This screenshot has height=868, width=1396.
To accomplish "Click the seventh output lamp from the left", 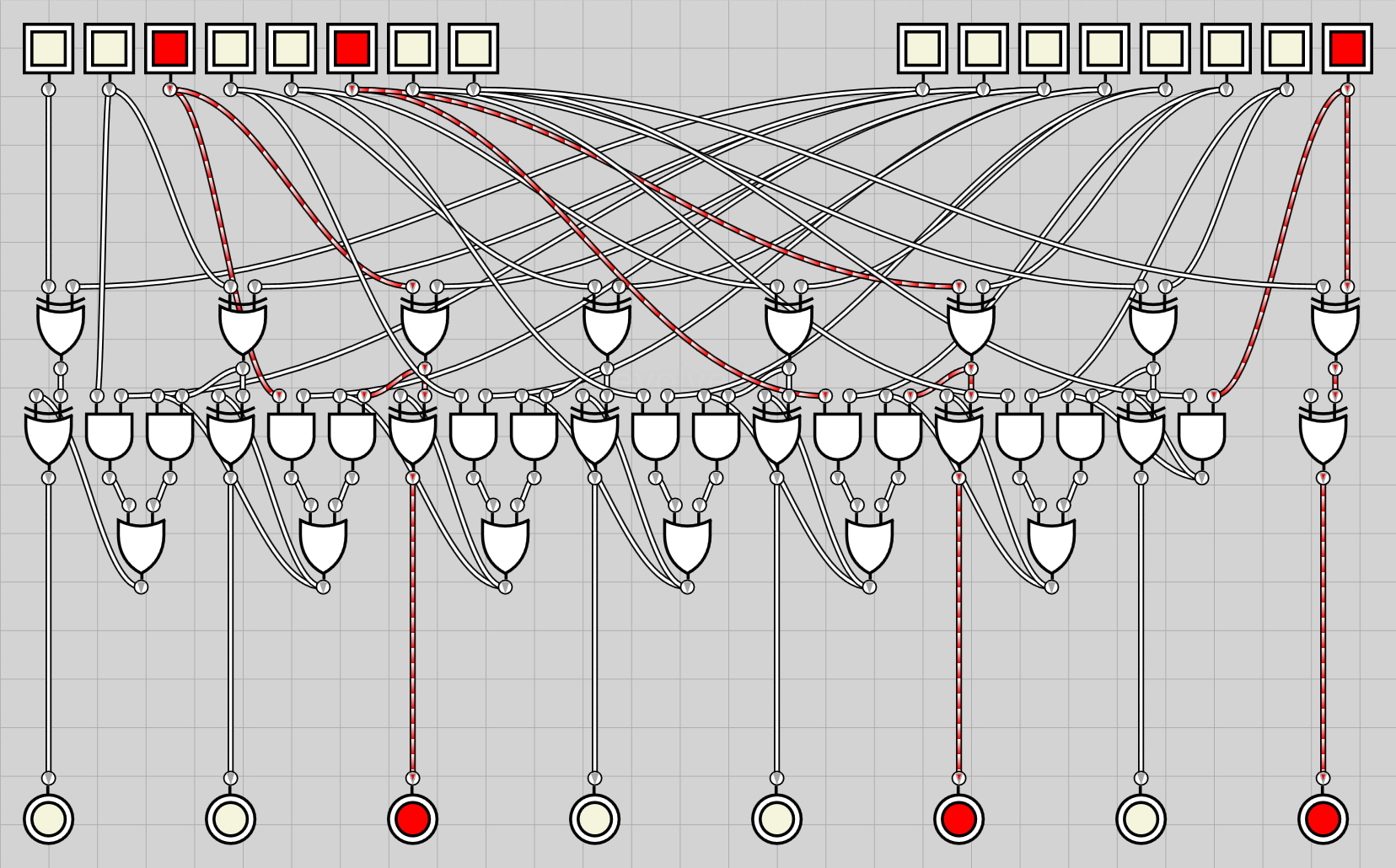I will 1141,818.
